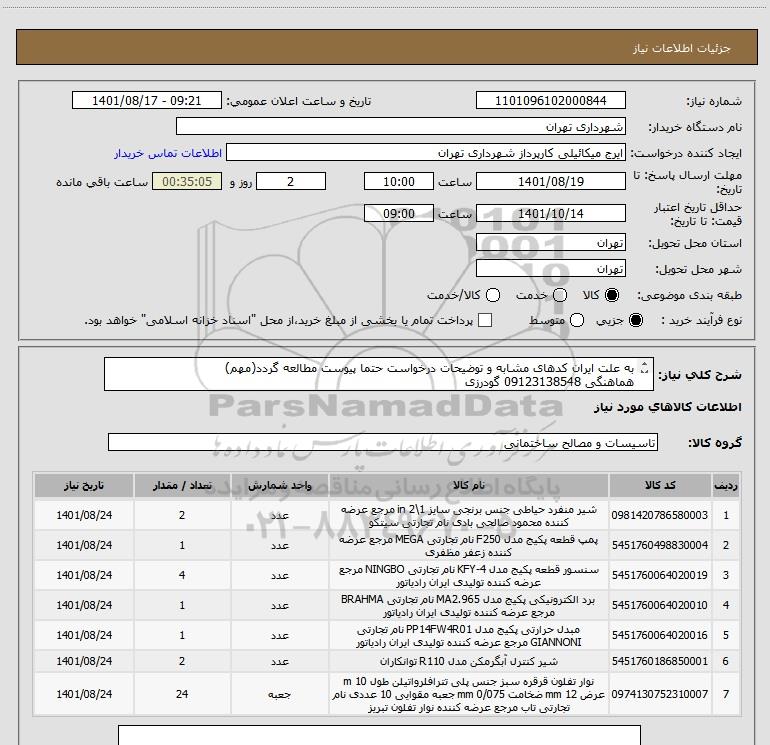Select the کالا radio button

tap(612, 295)
